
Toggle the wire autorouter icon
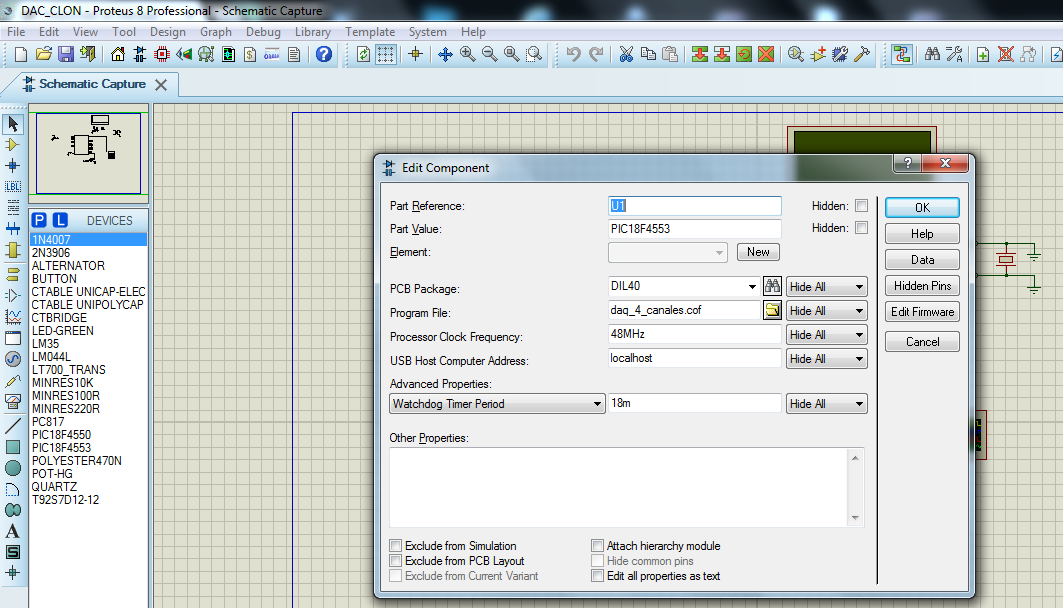click(902, 54)
